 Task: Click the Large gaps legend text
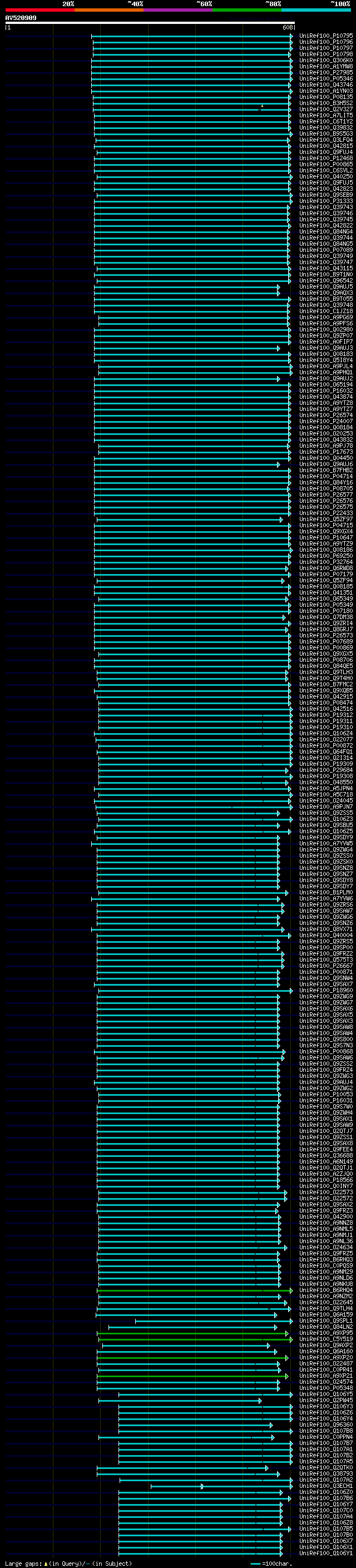pos(68,1564)
